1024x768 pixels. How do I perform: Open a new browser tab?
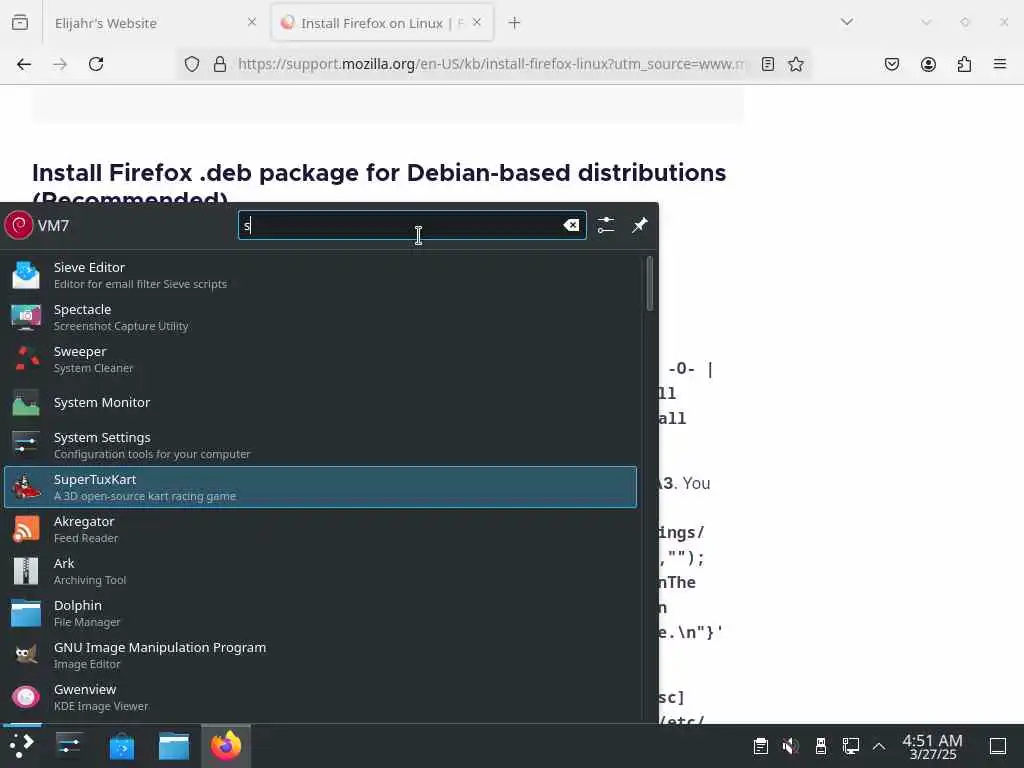click(515, 23)
